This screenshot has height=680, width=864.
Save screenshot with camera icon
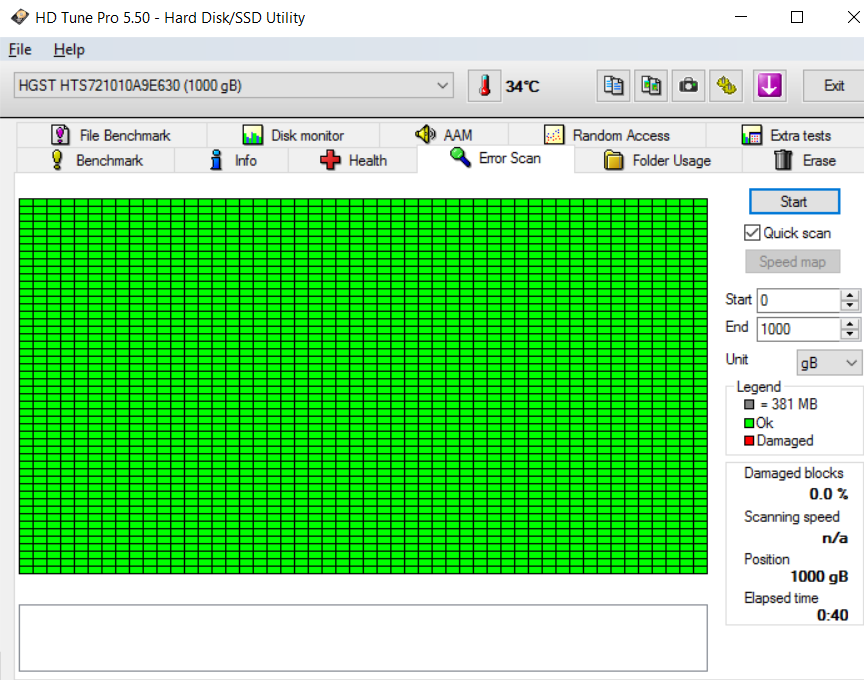coord(688,85)
